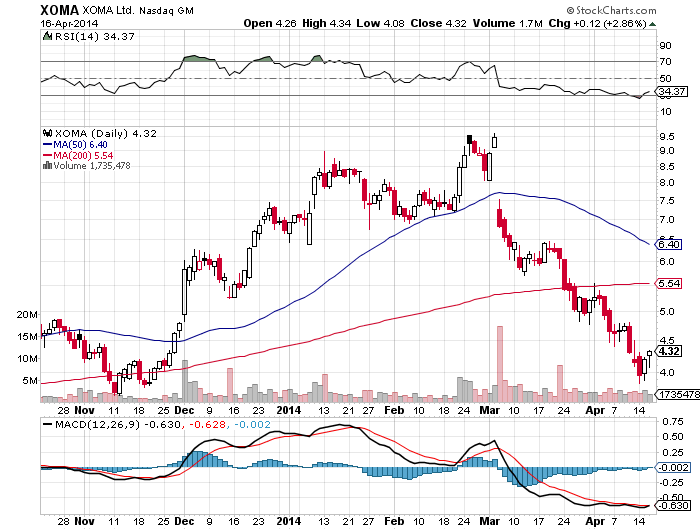The height and width of the screenshot is (530, 700).
Task: Click the 0.75 MACD axis label
Action: tap(672, 421)
